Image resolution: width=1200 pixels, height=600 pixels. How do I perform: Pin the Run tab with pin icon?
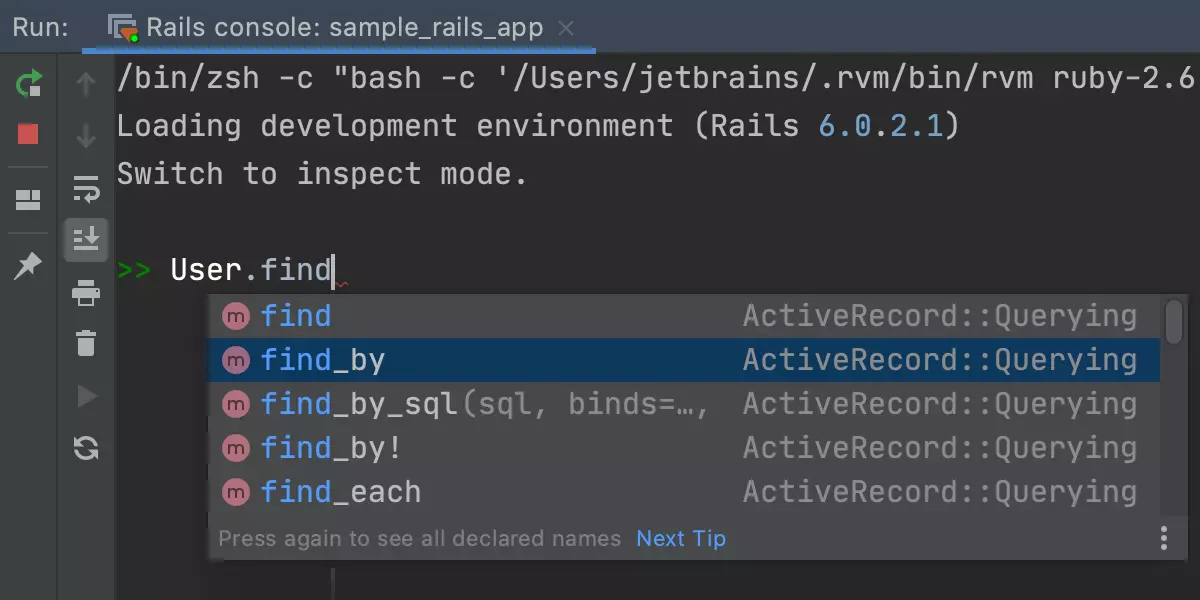coord(28,265)
